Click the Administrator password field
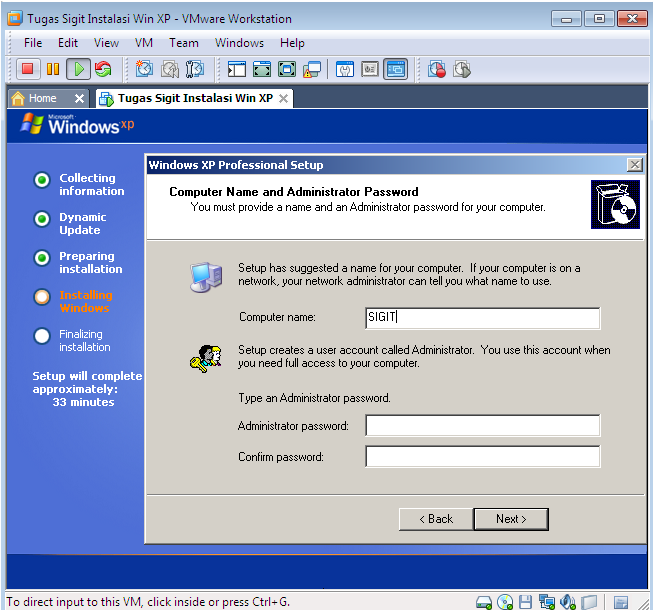The height and width of the screenshot is (611, 654). 483,425
